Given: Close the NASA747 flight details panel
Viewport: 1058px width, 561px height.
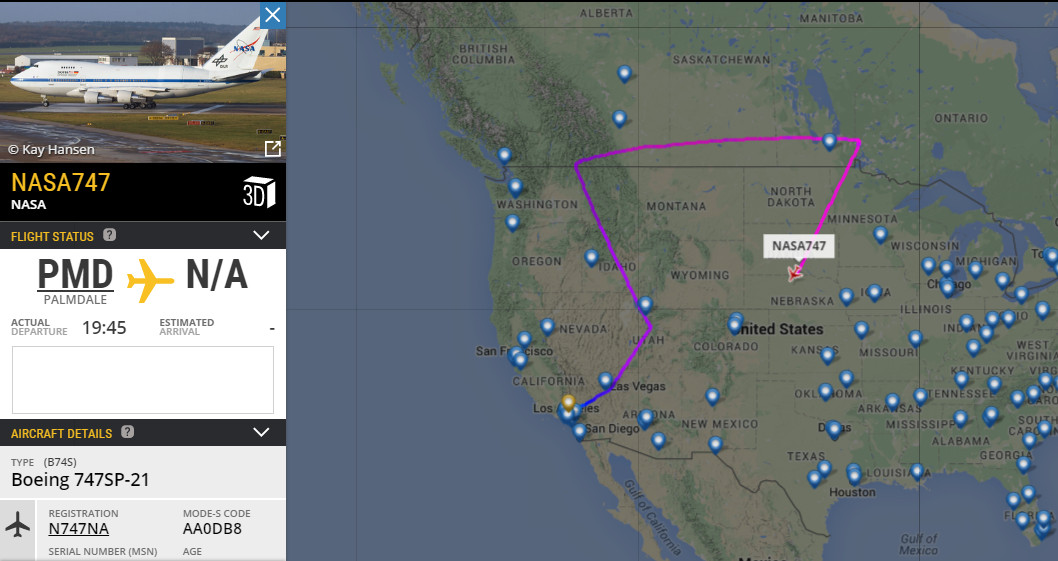Looking at the screenshot, I should click(273, 15).
